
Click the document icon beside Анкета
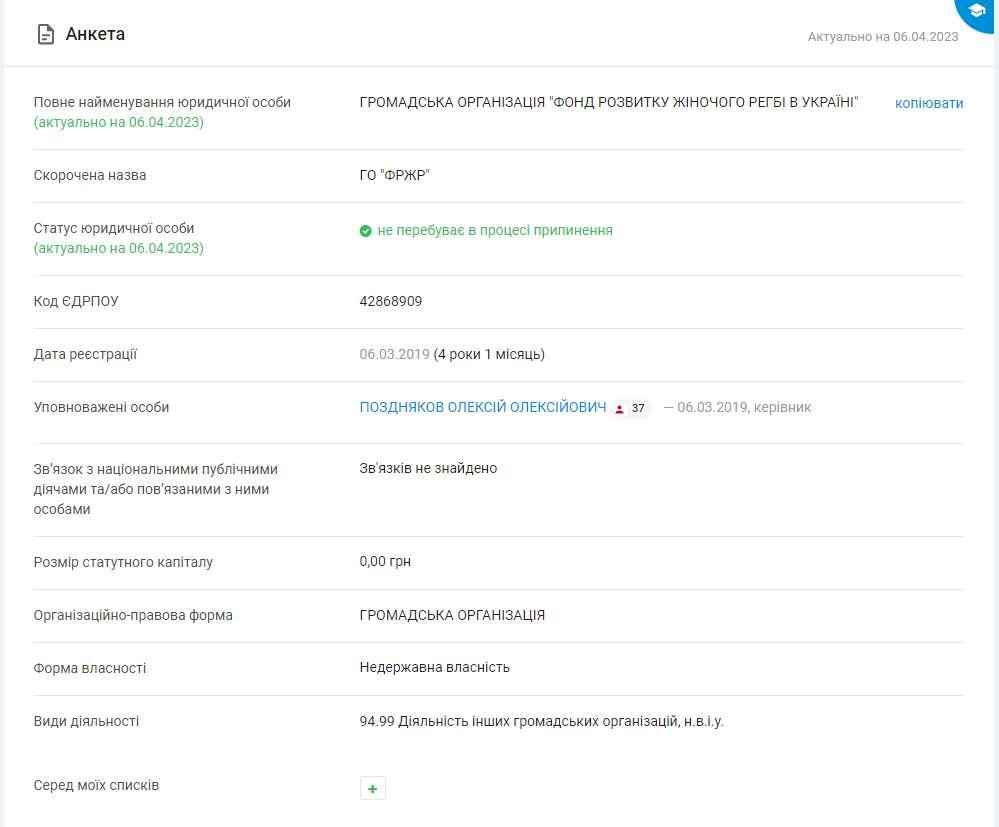pyautogui.click(x=45, y=35)
